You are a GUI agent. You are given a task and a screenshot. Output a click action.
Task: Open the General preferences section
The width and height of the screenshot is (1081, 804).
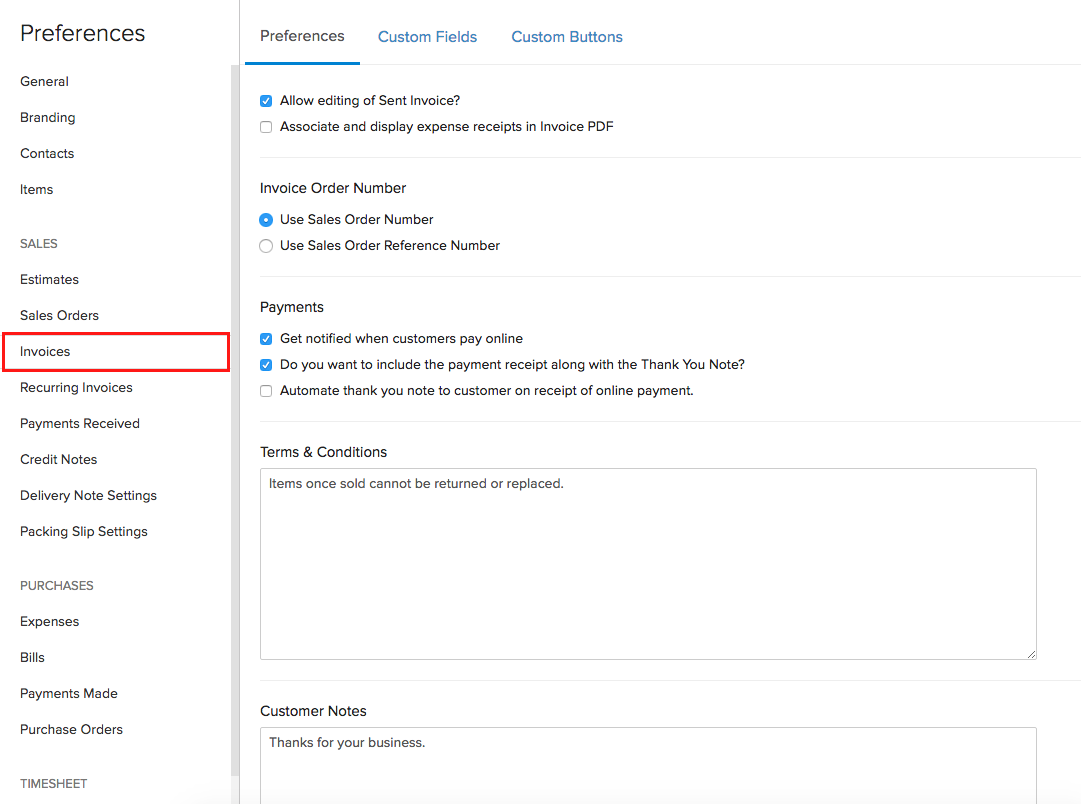44,81
